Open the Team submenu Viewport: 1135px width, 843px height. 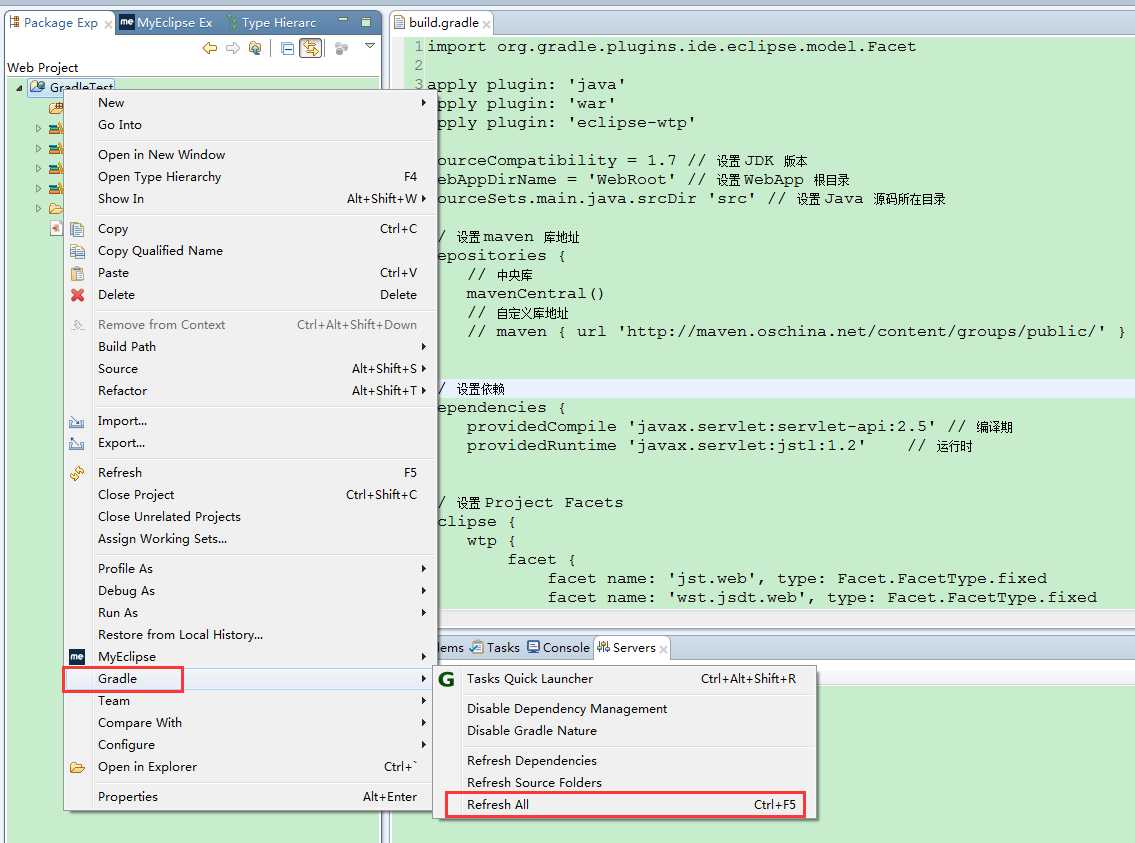pos(250,700)
